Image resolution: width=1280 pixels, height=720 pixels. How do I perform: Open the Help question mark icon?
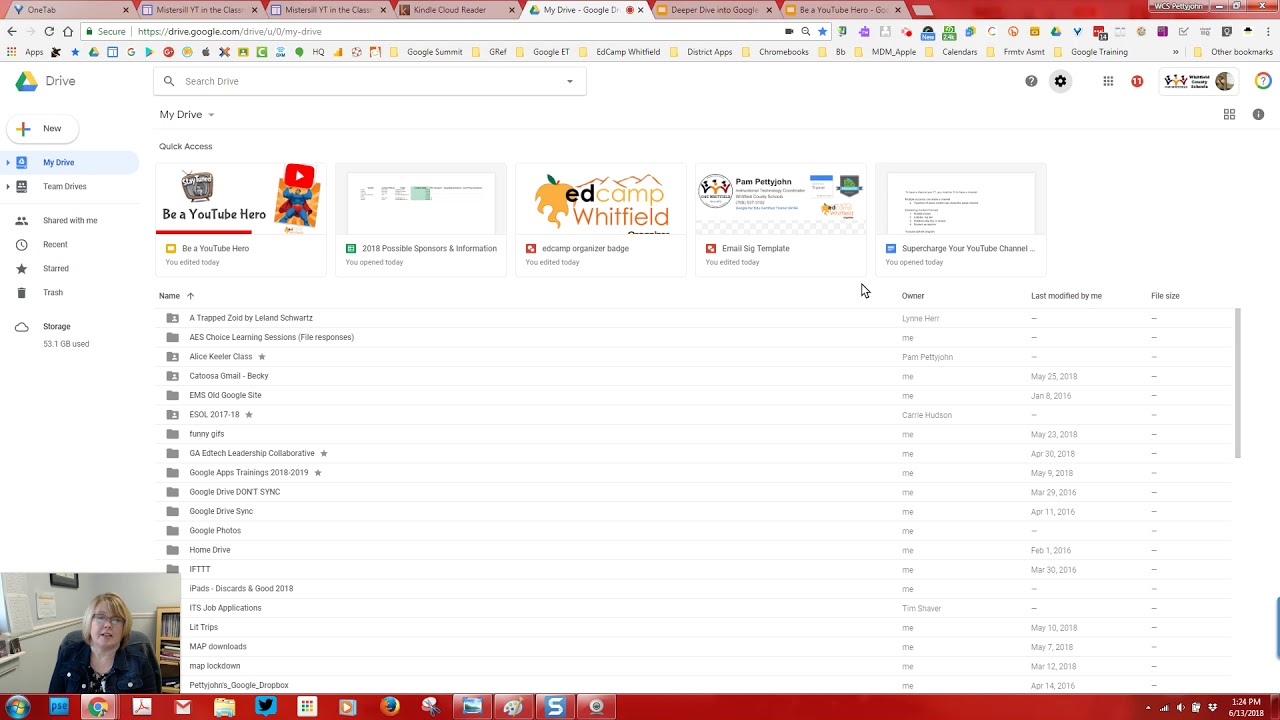[1031, 81]
